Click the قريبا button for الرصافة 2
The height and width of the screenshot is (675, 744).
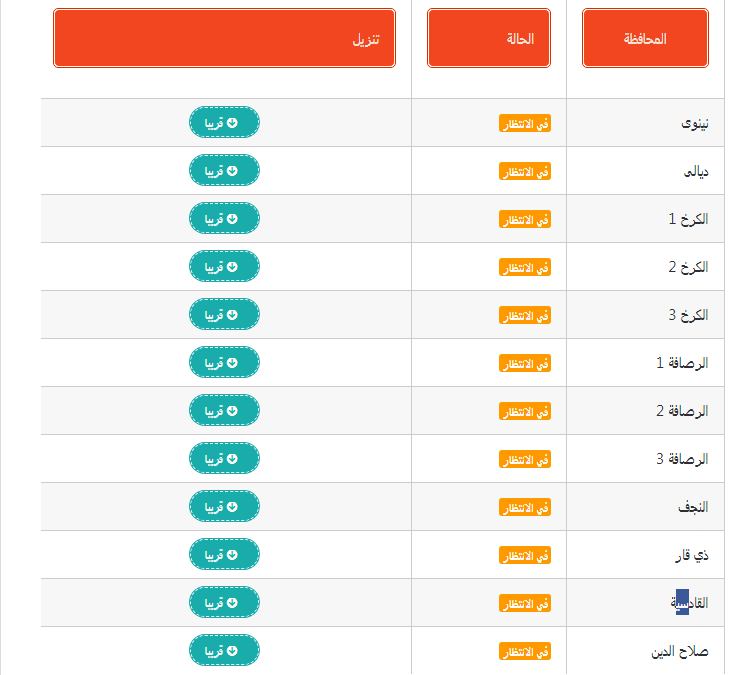(x=224, y=410)
